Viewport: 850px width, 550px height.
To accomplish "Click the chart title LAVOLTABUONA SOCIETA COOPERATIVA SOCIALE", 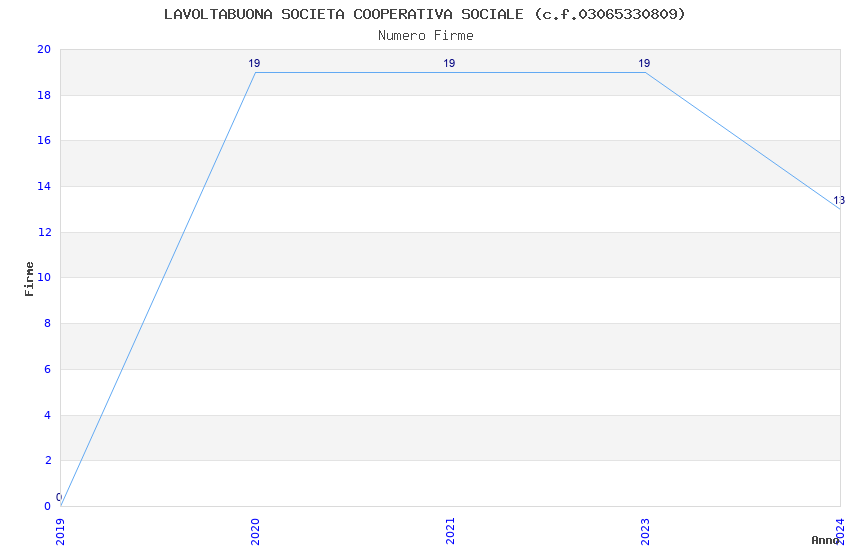I will tap(424, 14).
